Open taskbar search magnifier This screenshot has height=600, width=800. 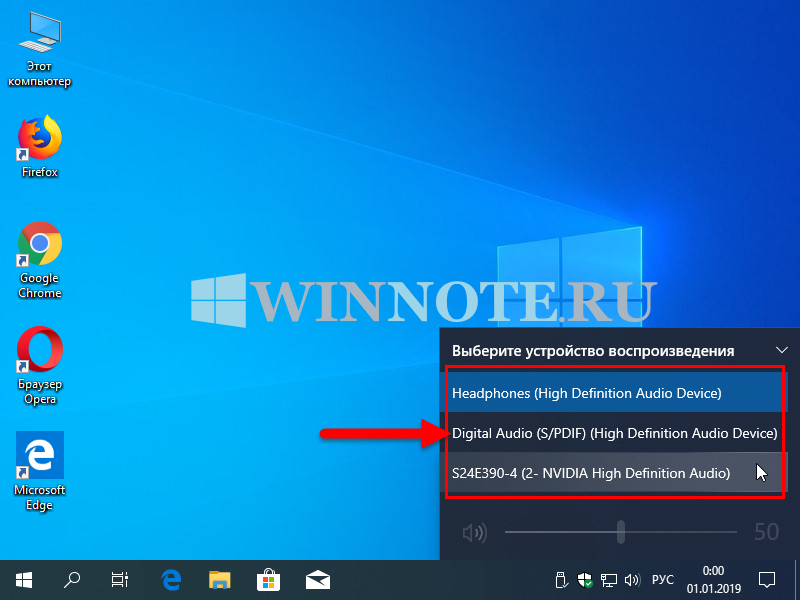pos(72,578)
